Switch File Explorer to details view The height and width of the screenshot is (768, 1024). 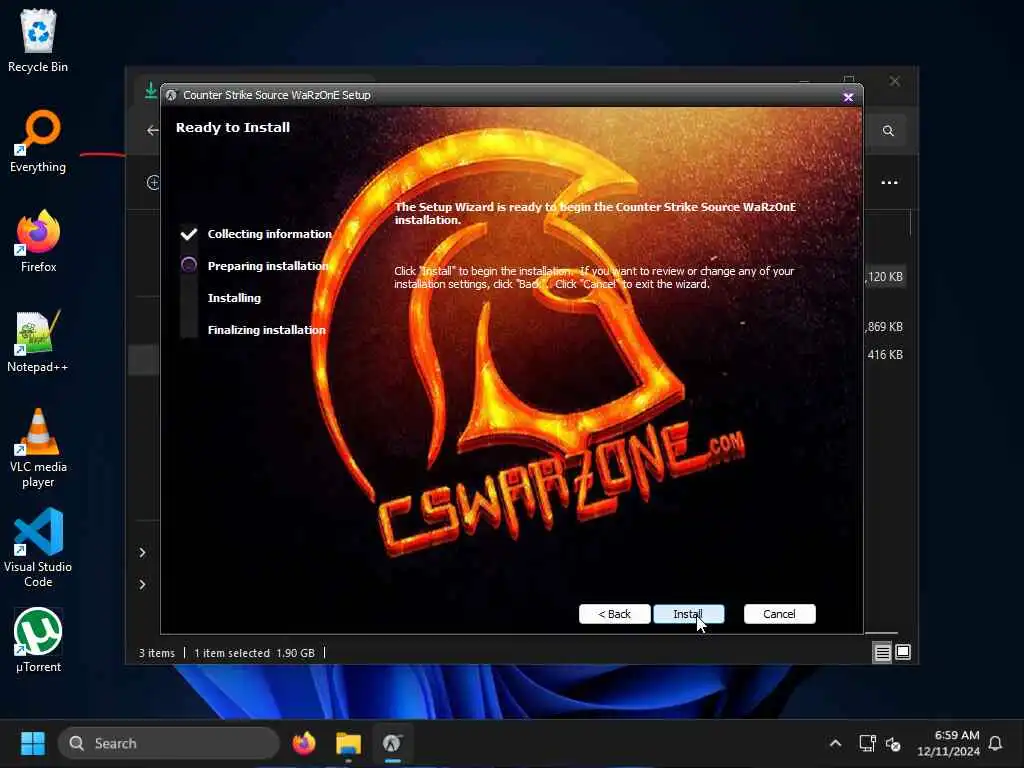(882, 652)
